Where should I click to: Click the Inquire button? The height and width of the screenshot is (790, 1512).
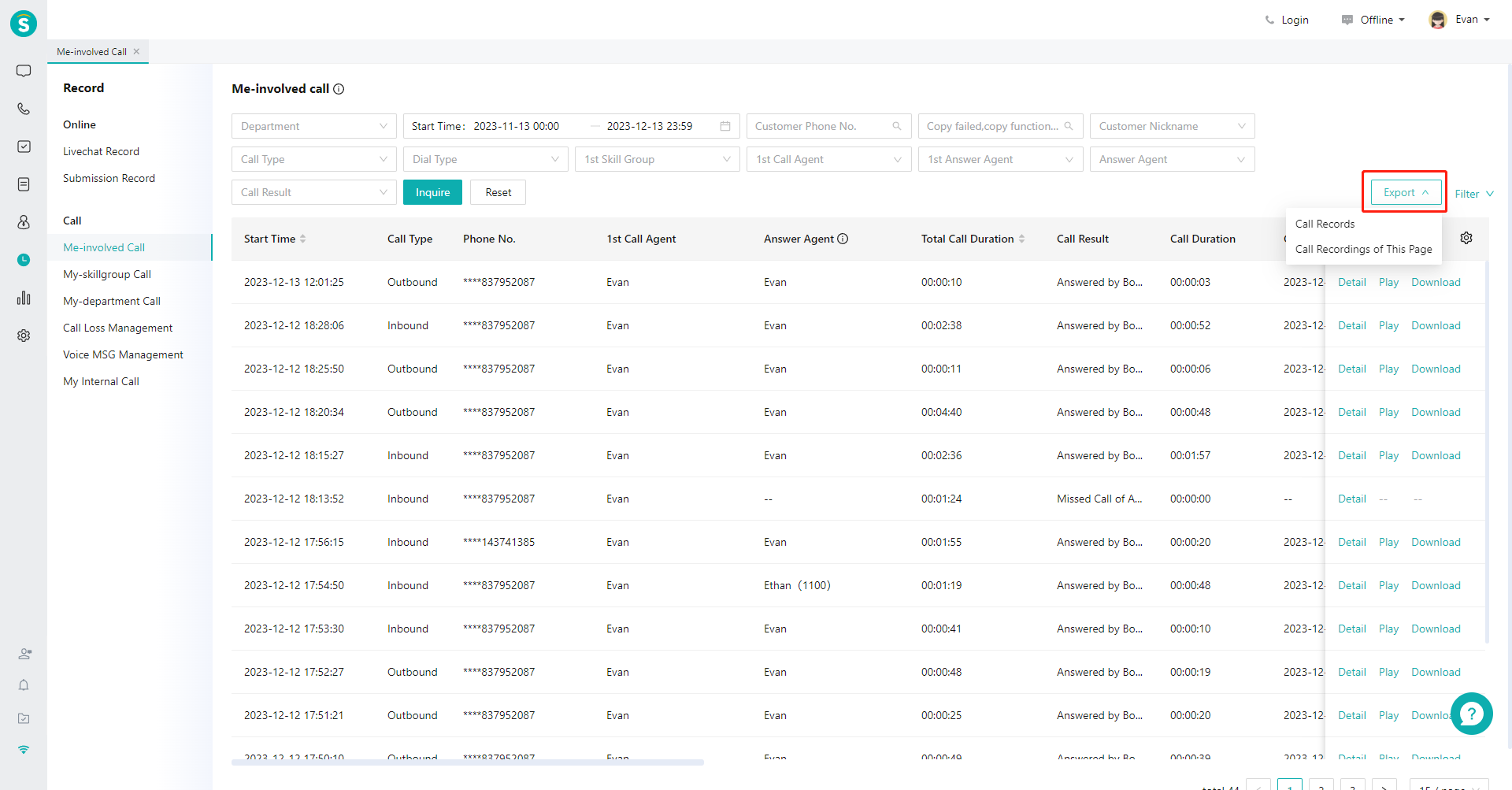pyautogui.click(x=432, y=192)
